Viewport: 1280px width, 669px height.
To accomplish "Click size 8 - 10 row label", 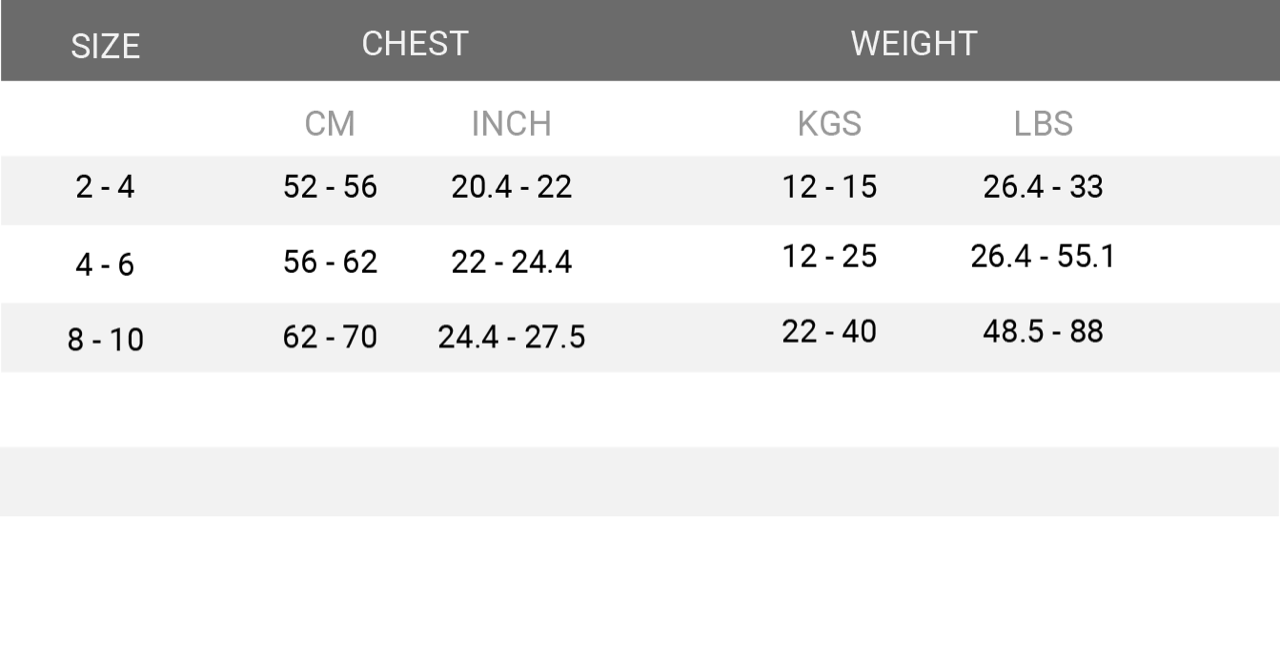I will pyautogui.click(x=105, y=340).
